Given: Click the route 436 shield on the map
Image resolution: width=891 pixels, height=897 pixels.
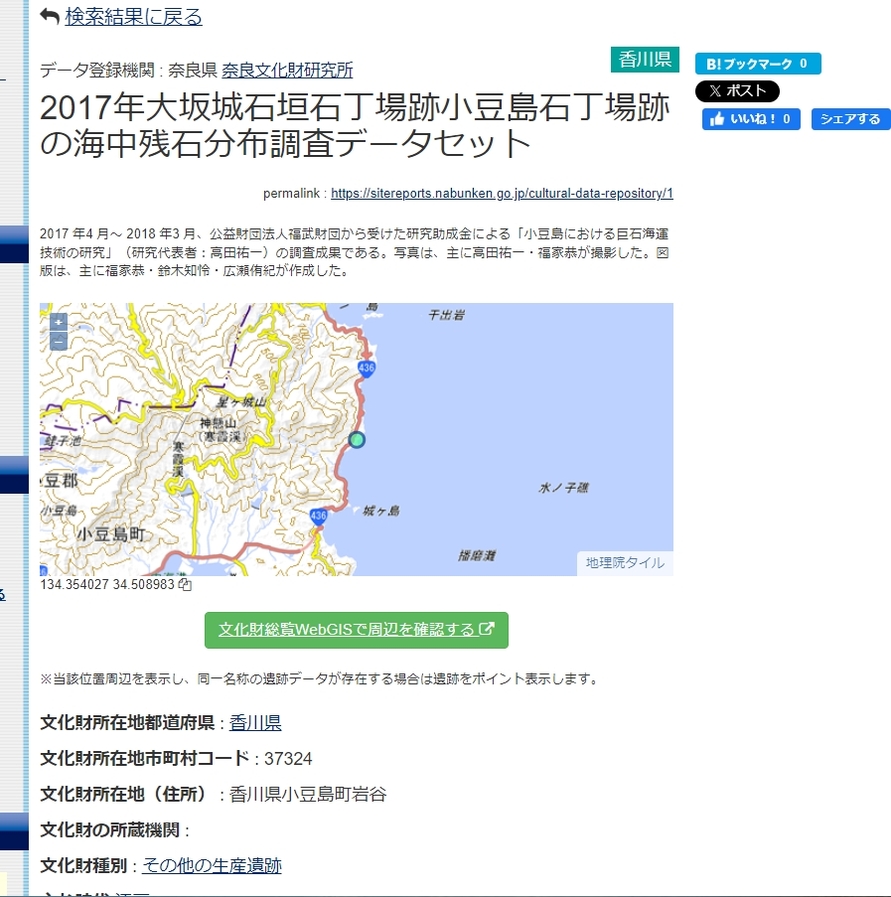Looking at the screenshot, I should pyautogui.click(x=366, y=368).
